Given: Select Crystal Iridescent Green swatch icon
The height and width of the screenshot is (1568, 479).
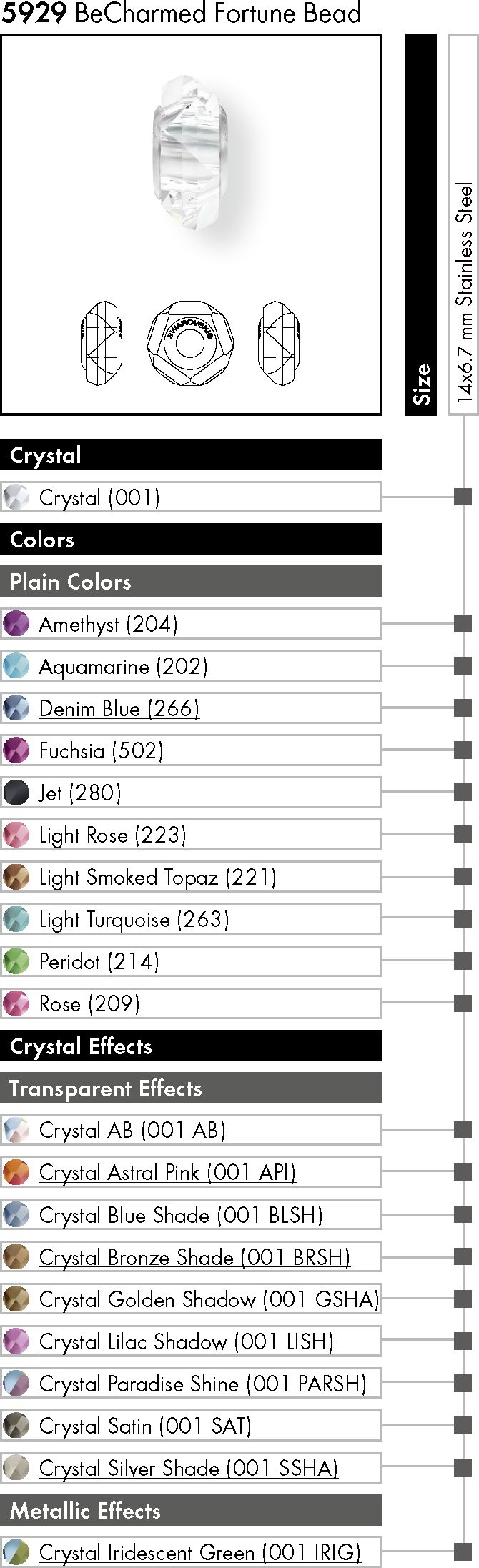Looking at the screenshot, I should 16,1552.
